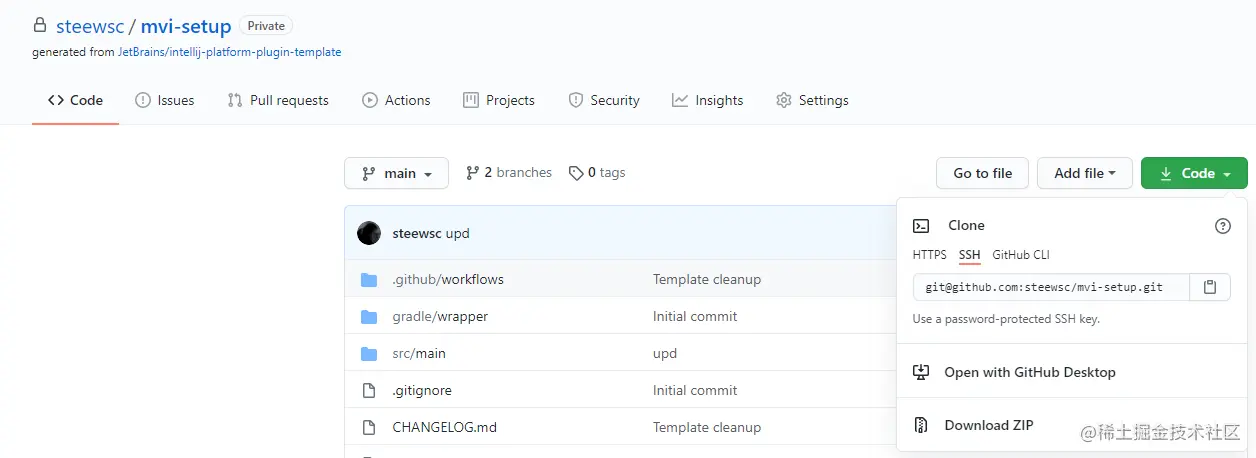This screenshot has width=1256, height=458.
Task: Click the private repository lock icon
Action: coord(39,26)
